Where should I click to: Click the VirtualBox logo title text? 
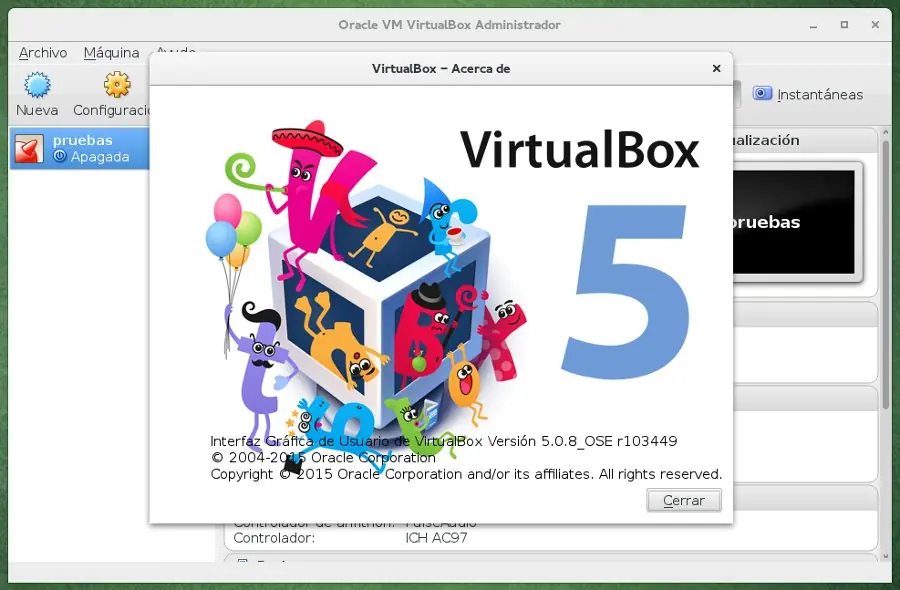pyautogui.click(x=580, y=150)
